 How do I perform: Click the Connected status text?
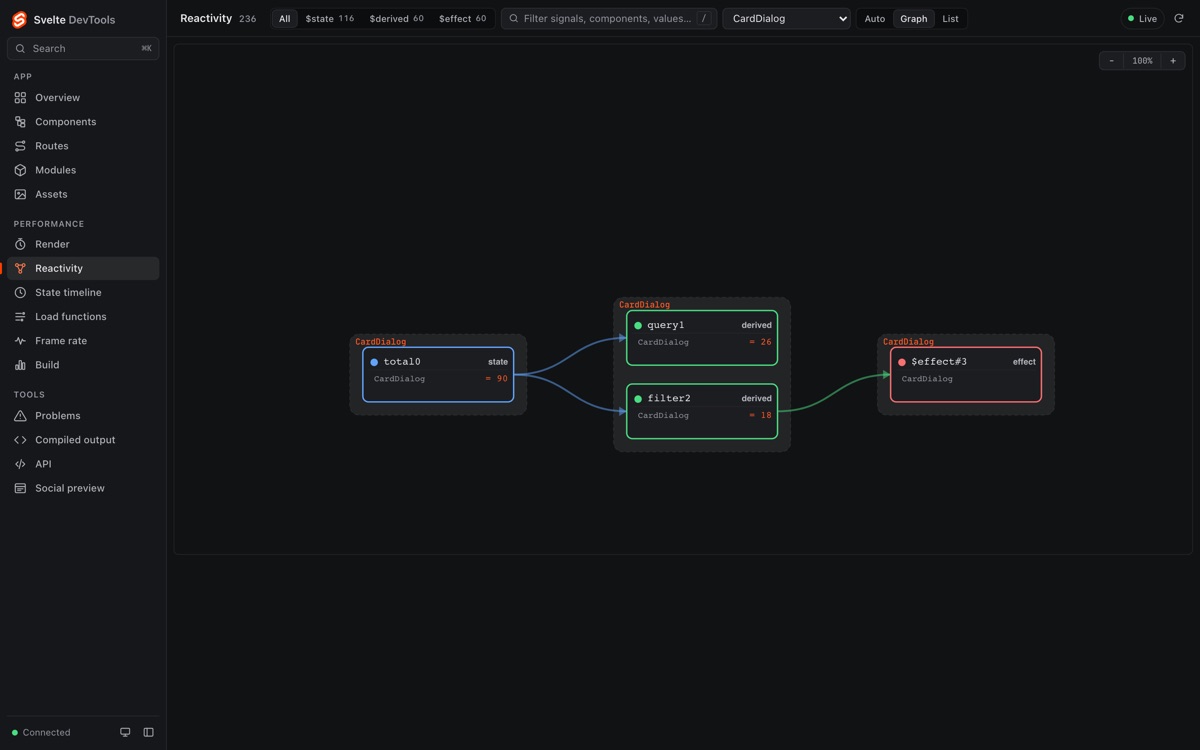[x=46, y=732]
